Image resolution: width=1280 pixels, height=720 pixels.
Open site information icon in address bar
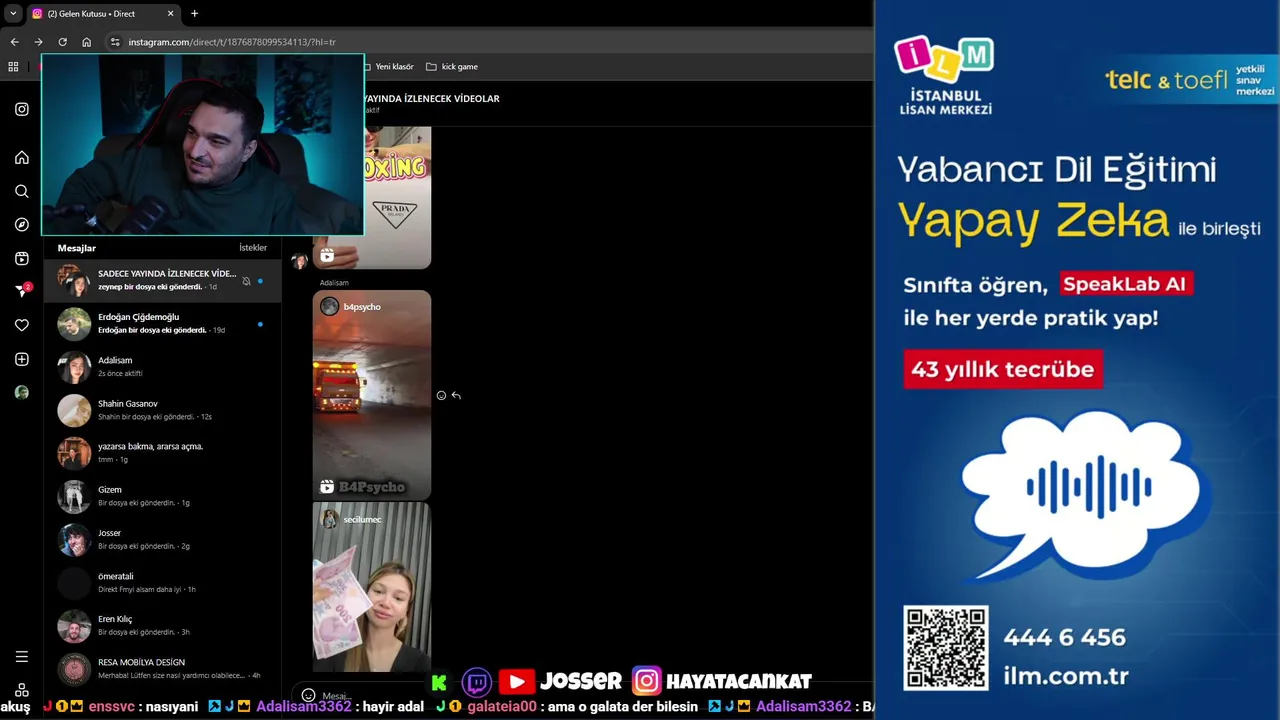(115, 42)
